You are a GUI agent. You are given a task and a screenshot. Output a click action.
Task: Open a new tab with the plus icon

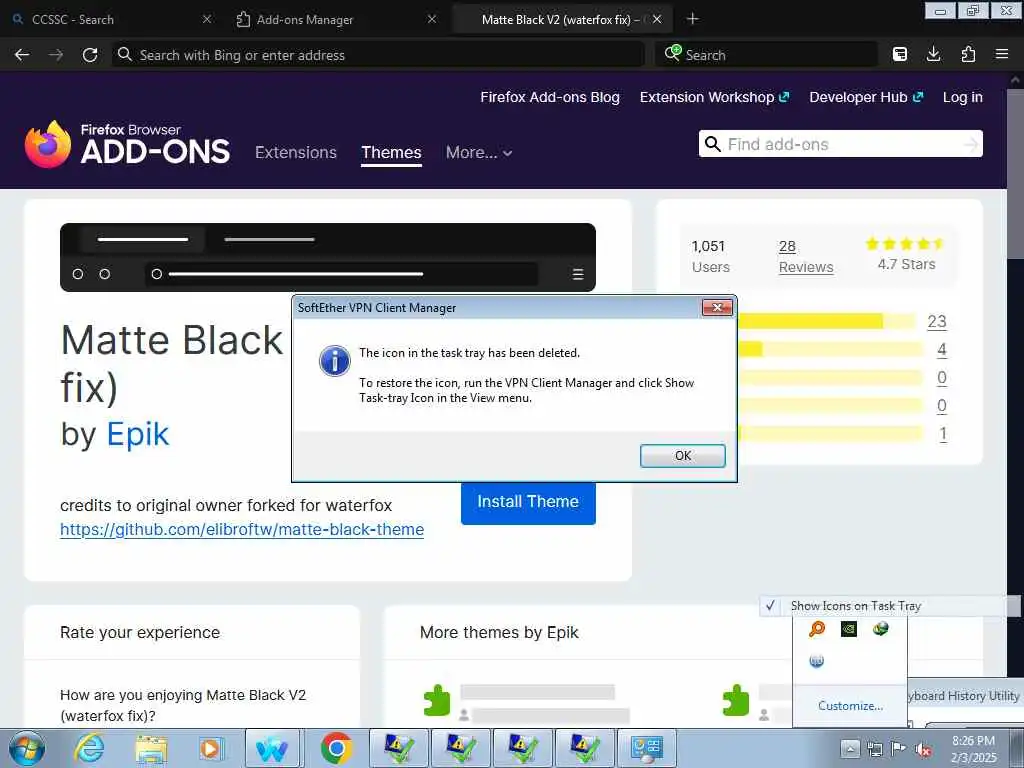[693, 19]
